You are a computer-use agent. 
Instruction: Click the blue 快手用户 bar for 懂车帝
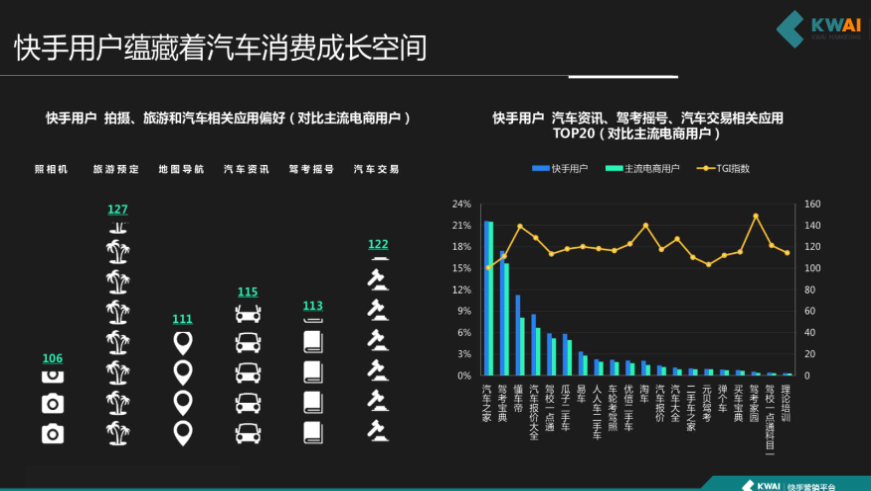[518, 335]
